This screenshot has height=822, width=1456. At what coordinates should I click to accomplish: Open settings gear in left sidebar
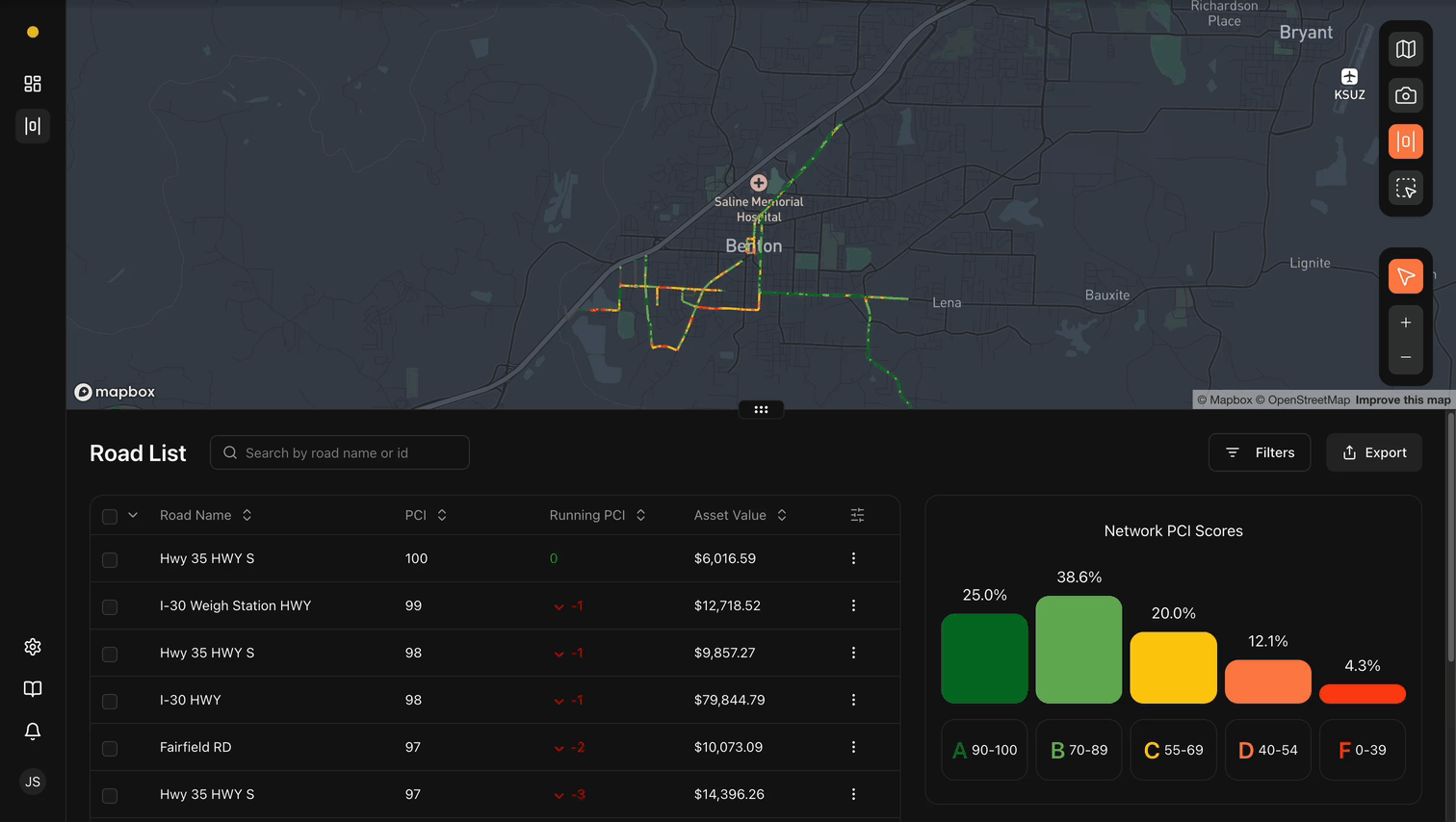(33, 647)
